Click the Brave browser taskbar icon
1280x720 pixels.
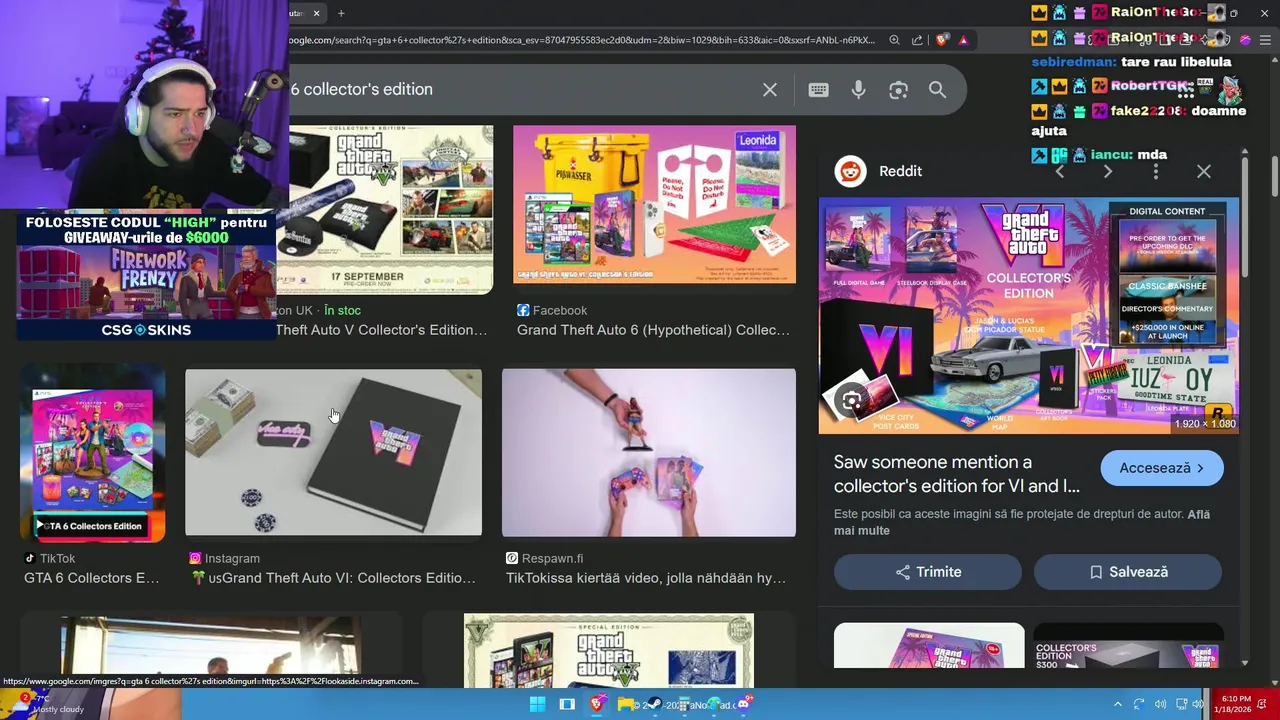pyautogui.click(x=597, y=704)
